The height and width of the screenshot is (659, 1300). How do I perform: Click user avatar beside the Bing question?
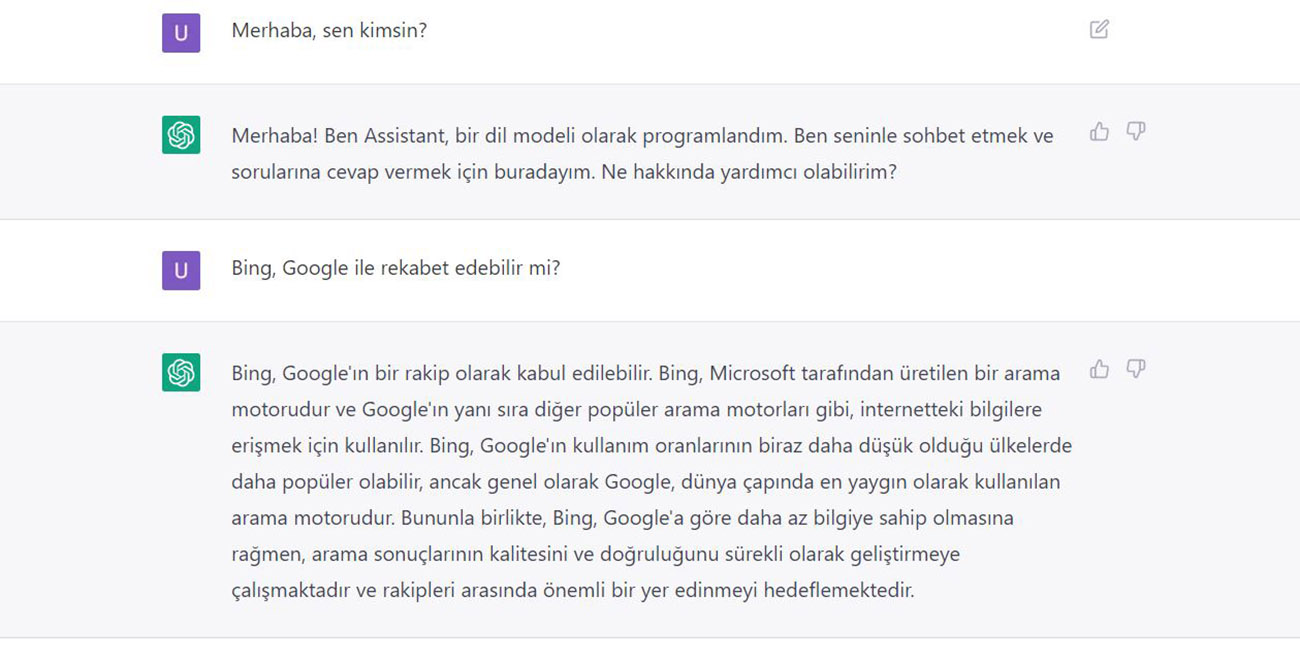[181, 270]
